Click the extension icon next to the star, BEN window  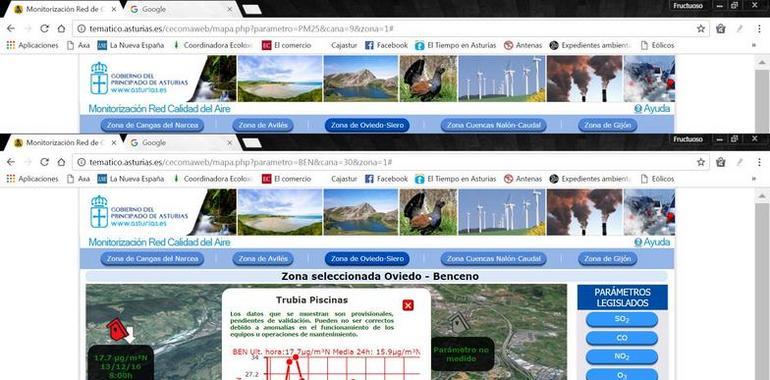click(x=720, y=162)
